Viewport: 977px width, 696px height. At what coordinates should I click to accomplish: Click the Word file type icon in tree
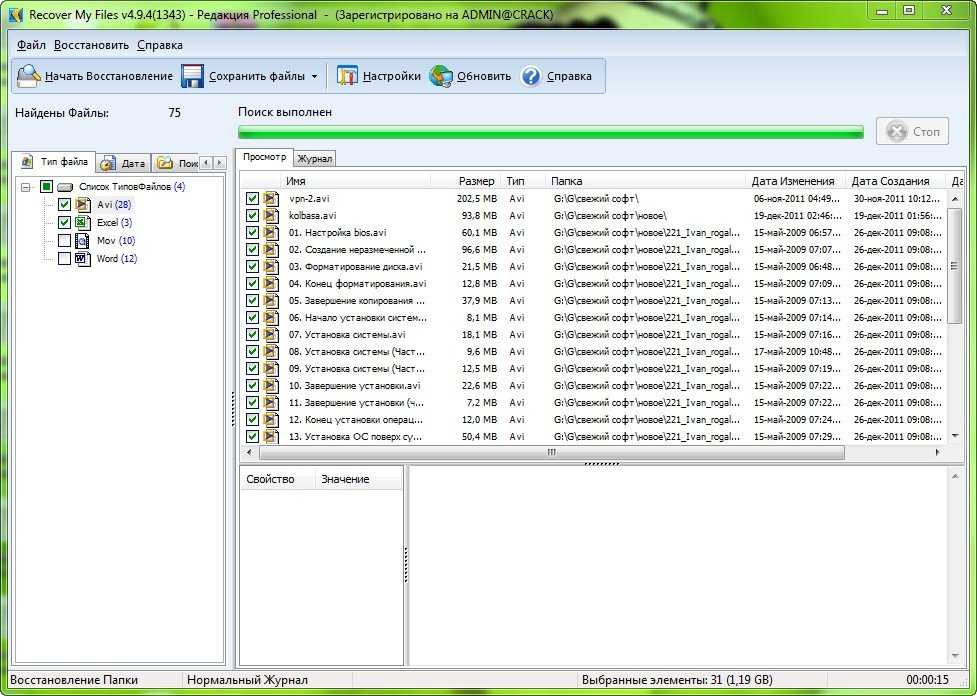[x=83, y=259]
